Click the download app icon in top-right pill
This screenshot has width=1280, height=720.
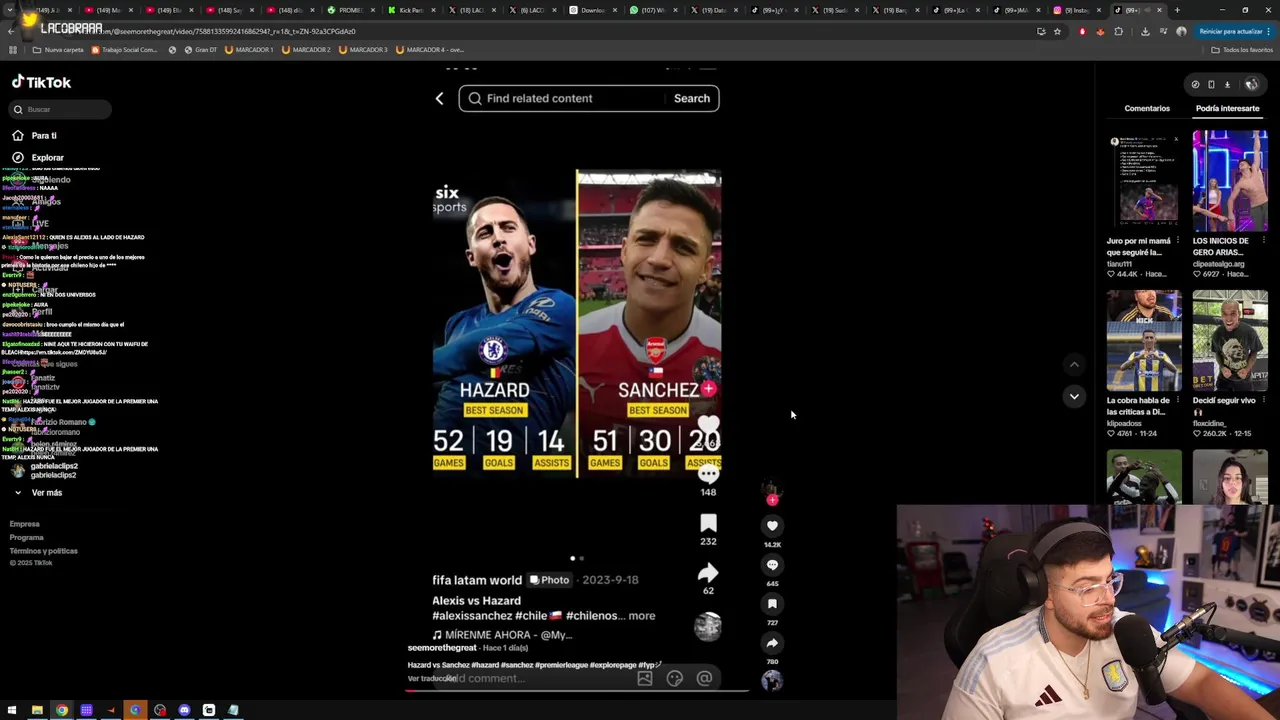pyautogui.click(x=1227, y=84)
